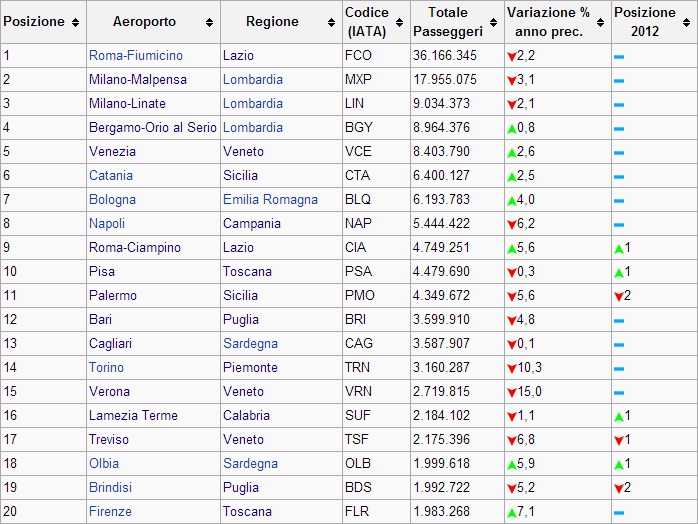Click Variazione % sort arrows
The width and height of the screenshot is (698, 524).
tap(602, 22)
